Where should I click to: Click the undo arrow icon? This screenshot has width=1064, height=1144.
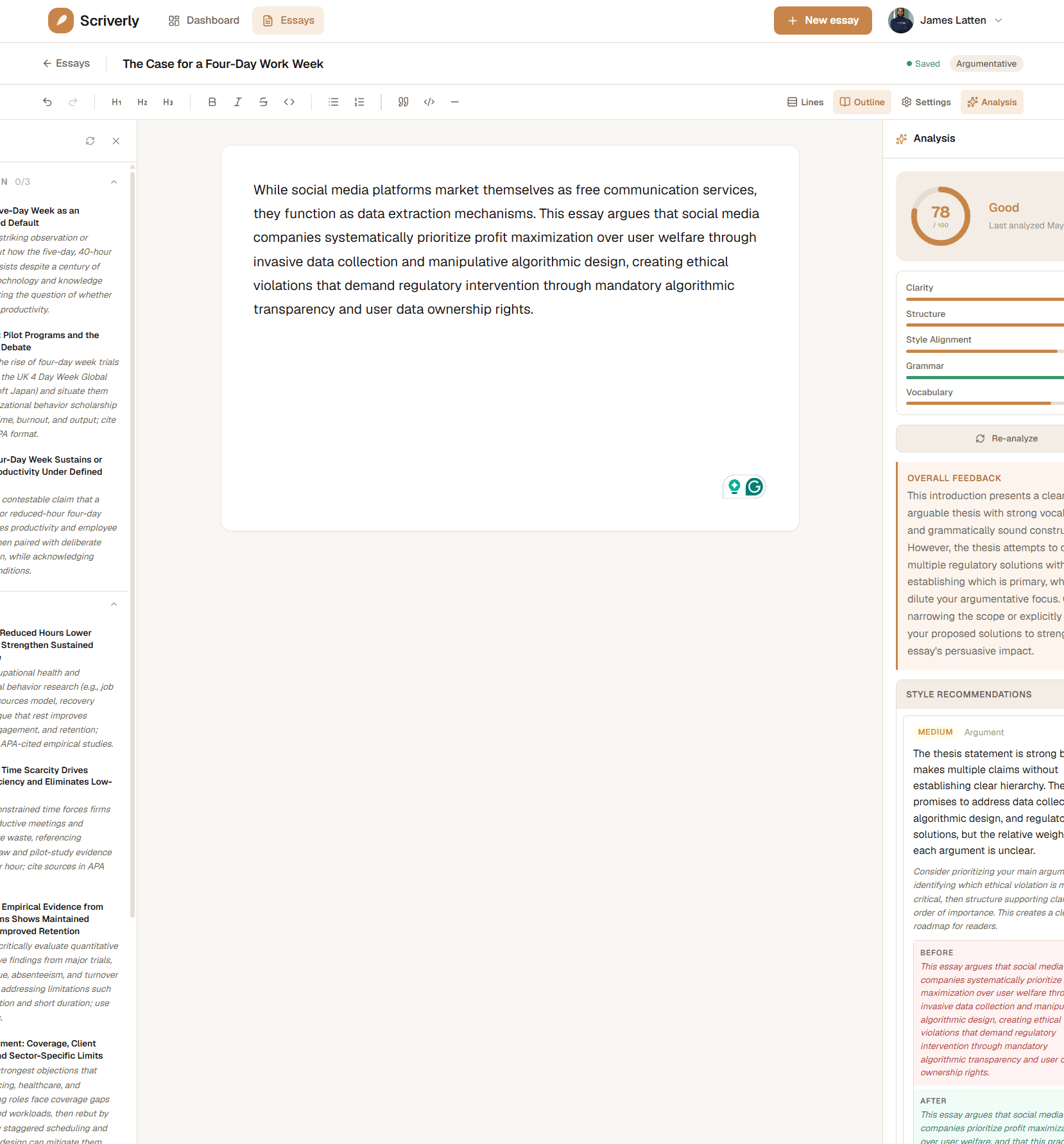click(x=47, y=102)
